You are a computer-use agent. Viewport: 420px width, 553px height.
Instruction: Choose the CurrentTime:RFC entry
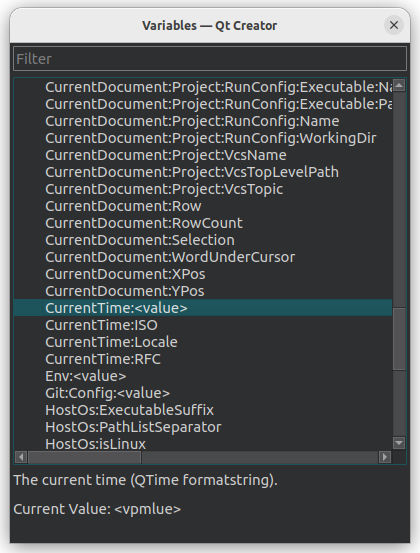103,359
